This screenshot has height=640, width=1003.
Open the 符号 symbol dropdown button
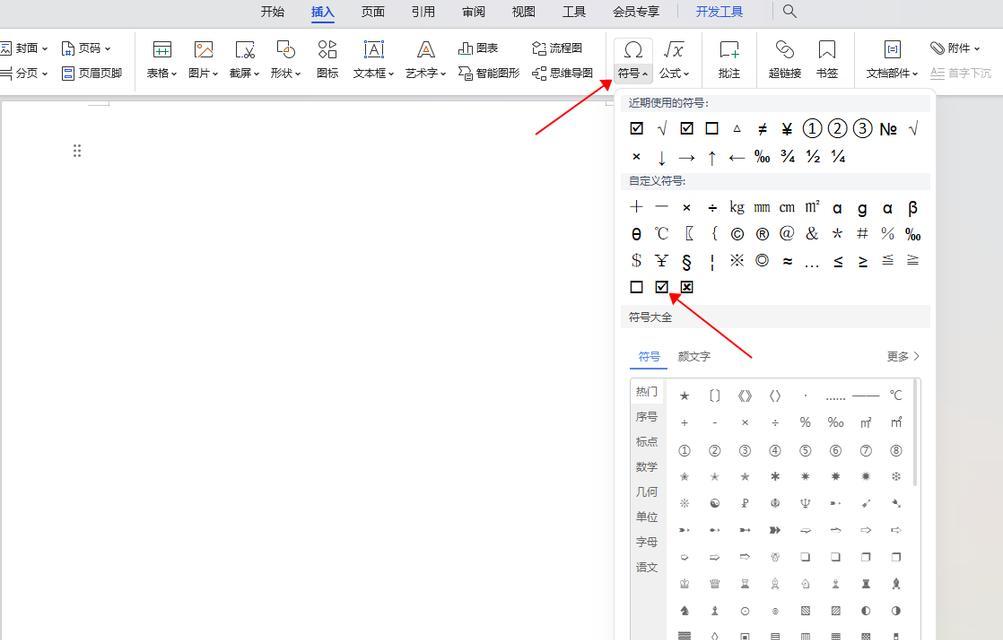(x=633, y=60)
